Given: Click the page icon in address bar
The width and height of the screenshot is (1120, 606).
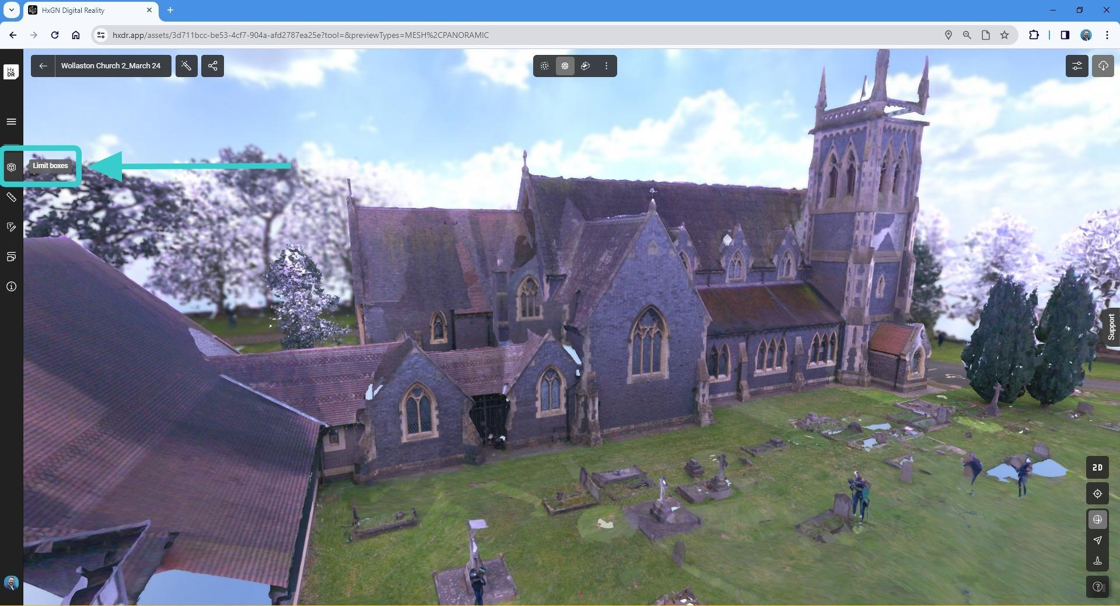Looking at the screenshot, I should tap(986, 35).
